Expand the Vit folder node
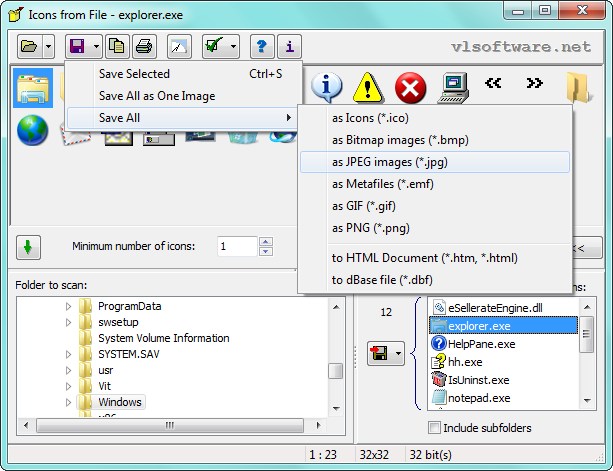The image size is (613, 471). coord(68,386)
